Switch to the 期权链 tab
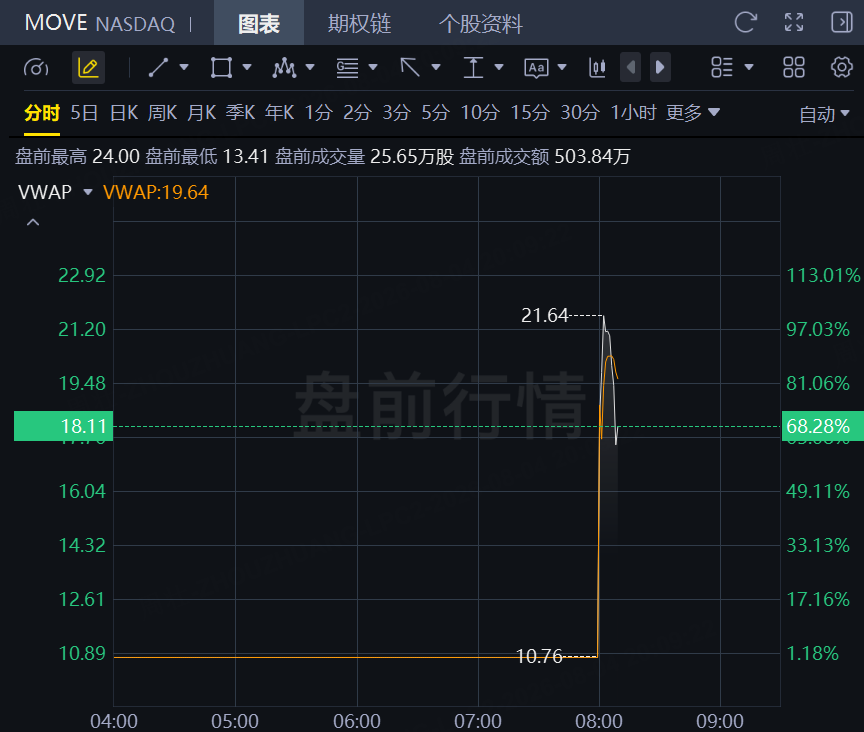The height and width of the screenshot is (732, 864). 360,23
